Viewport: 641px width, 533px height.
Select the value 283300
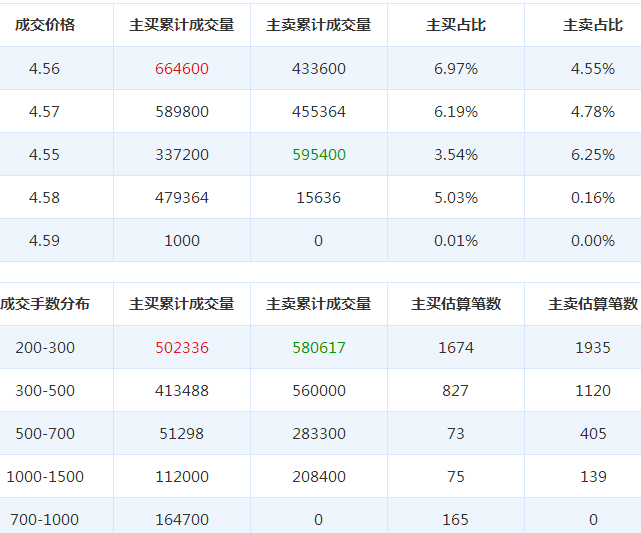click(x=319, y=433)
